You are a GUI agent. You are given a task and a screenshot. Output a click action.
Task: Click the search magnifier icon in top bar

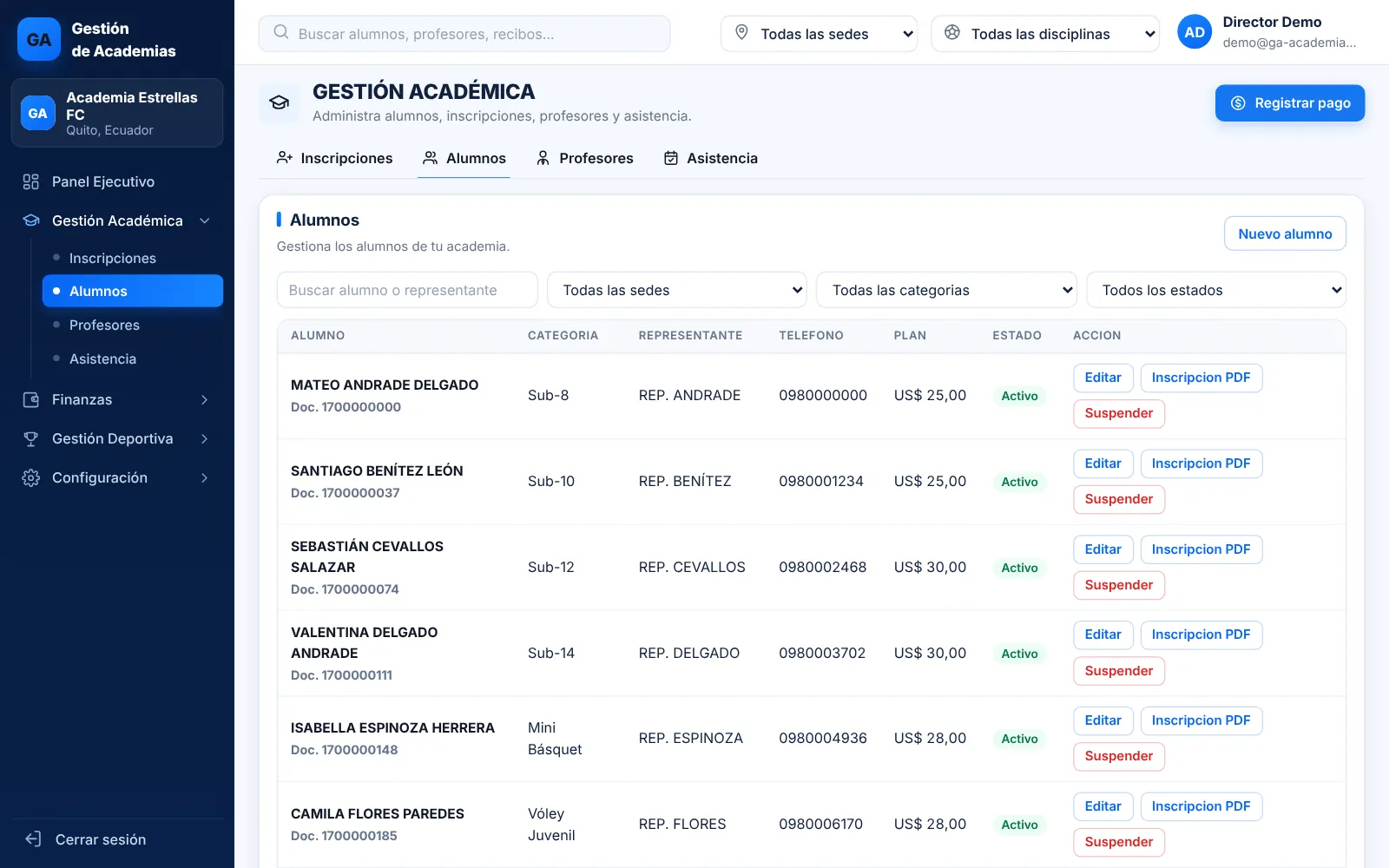280,32
